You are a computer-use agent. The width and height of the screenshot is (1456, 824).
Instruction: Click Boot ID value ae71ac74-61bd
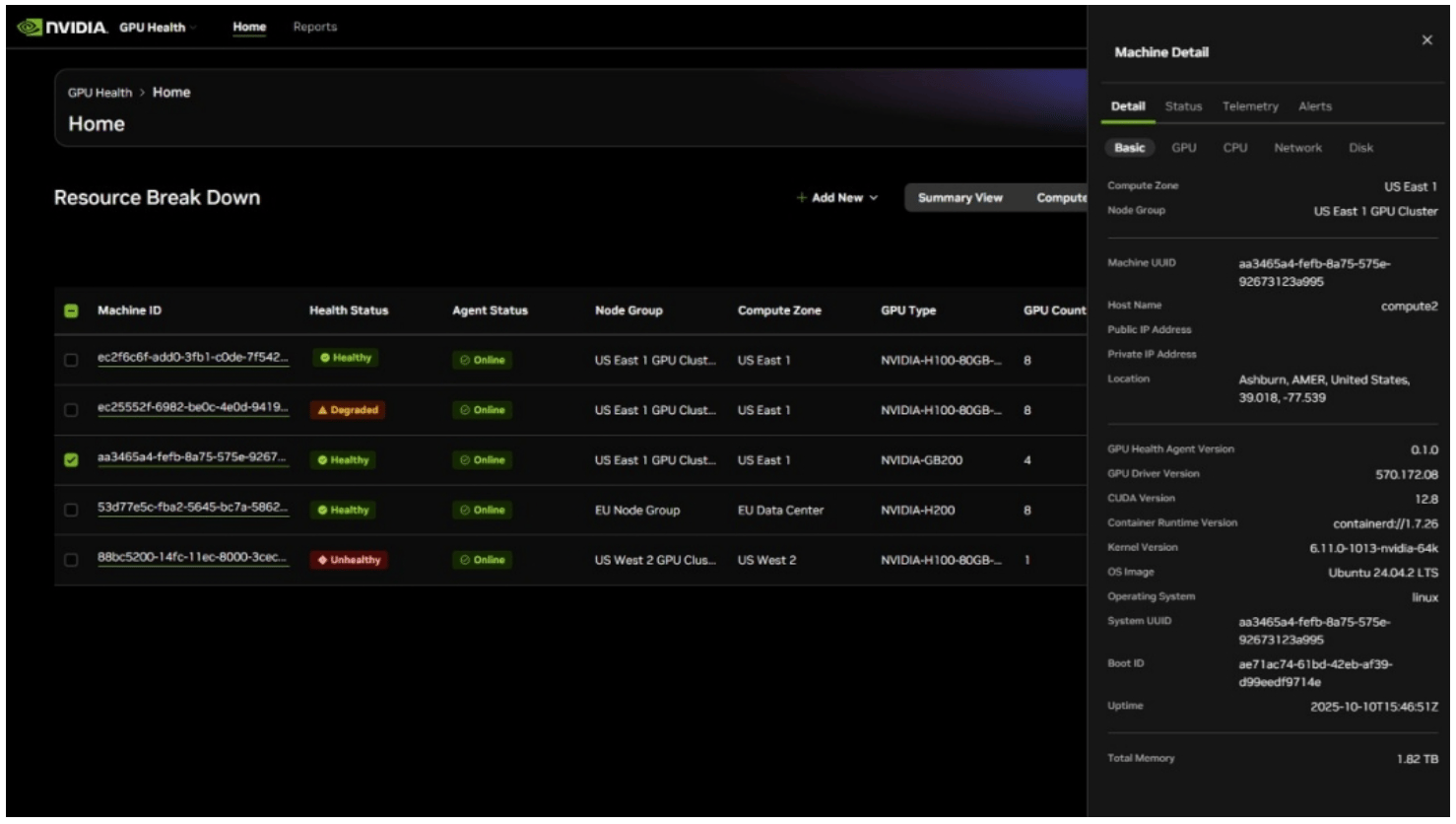(x=1315, y=673)
